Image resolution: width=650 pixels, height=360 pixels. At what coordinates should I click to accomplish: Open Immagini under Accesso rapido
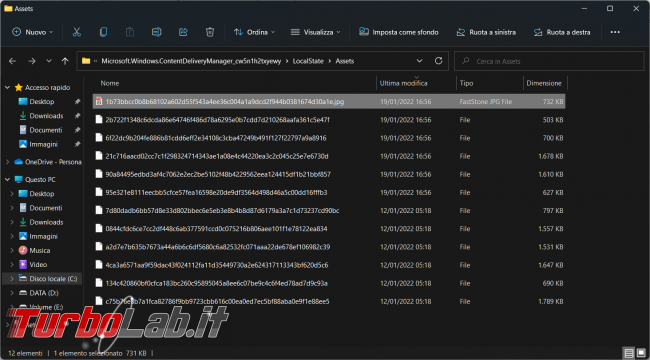(43, 144)
